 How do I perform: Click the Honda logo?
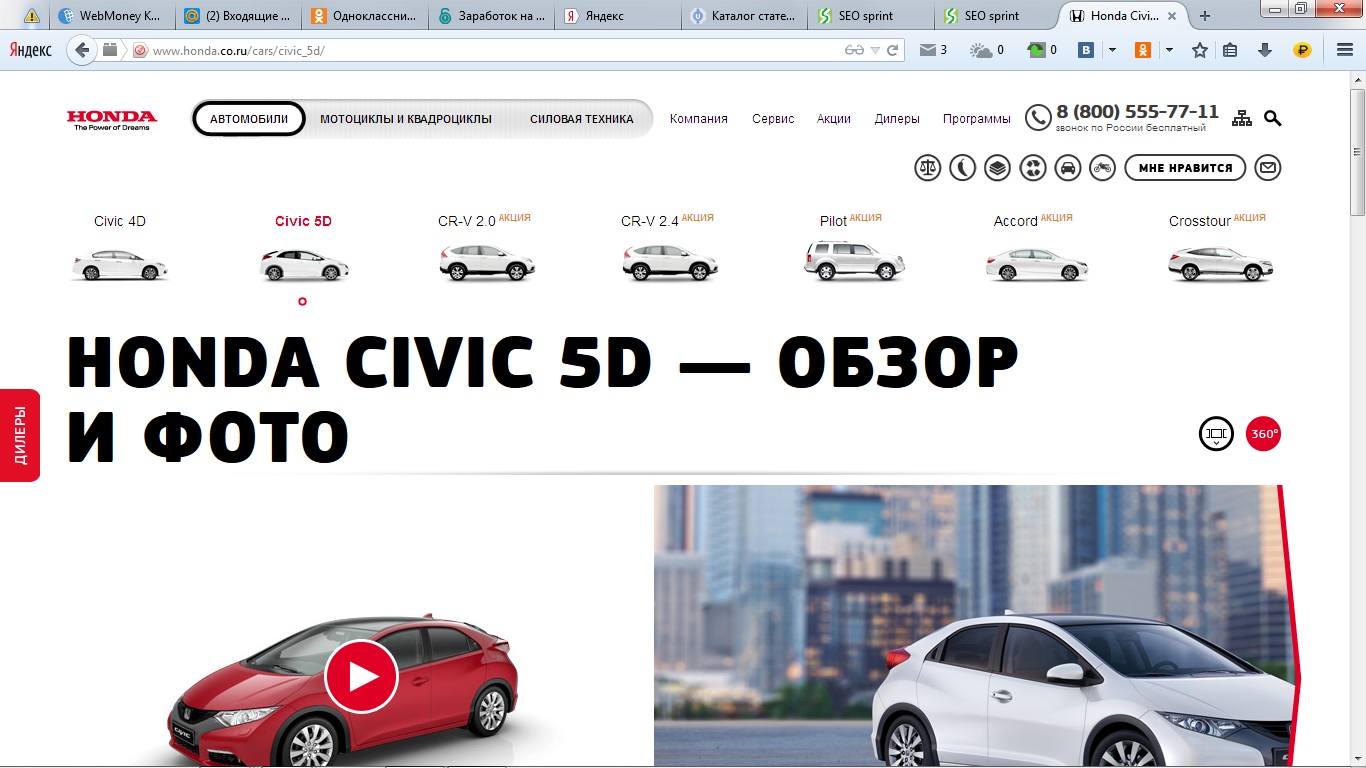(x=112, y=120)
